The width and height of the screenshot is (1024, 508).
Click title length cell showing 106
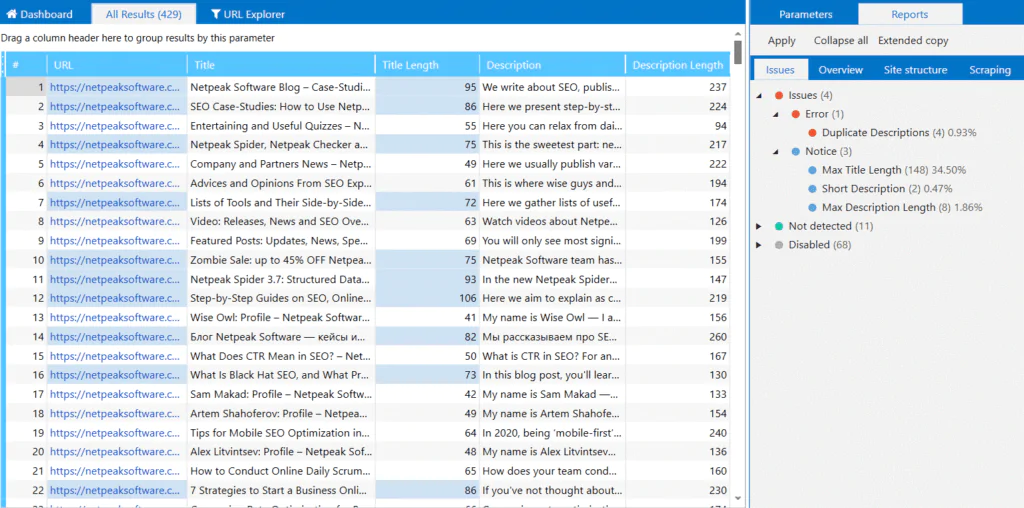click(427, 298)
